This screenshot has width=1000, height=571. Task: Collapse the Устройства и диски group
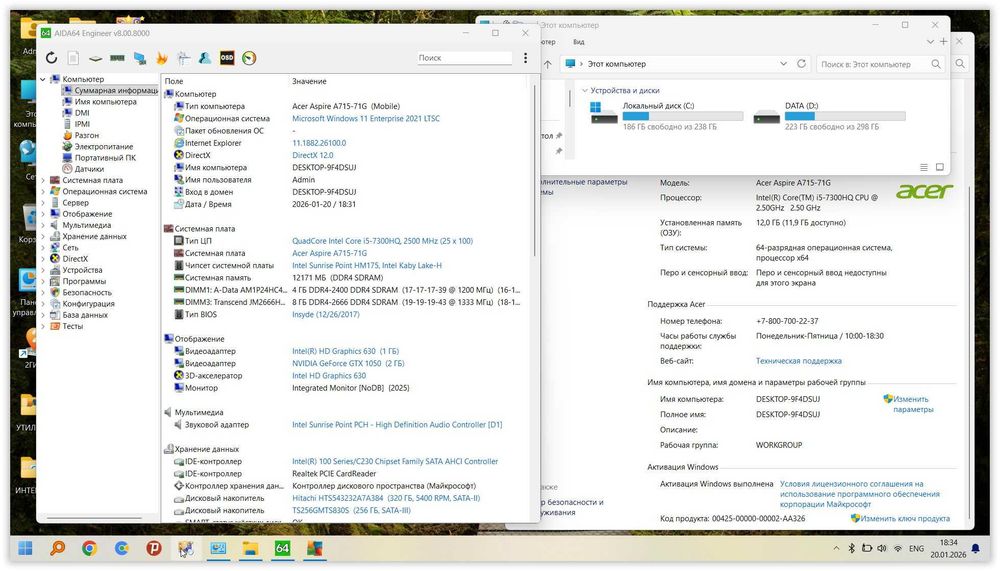584,91
